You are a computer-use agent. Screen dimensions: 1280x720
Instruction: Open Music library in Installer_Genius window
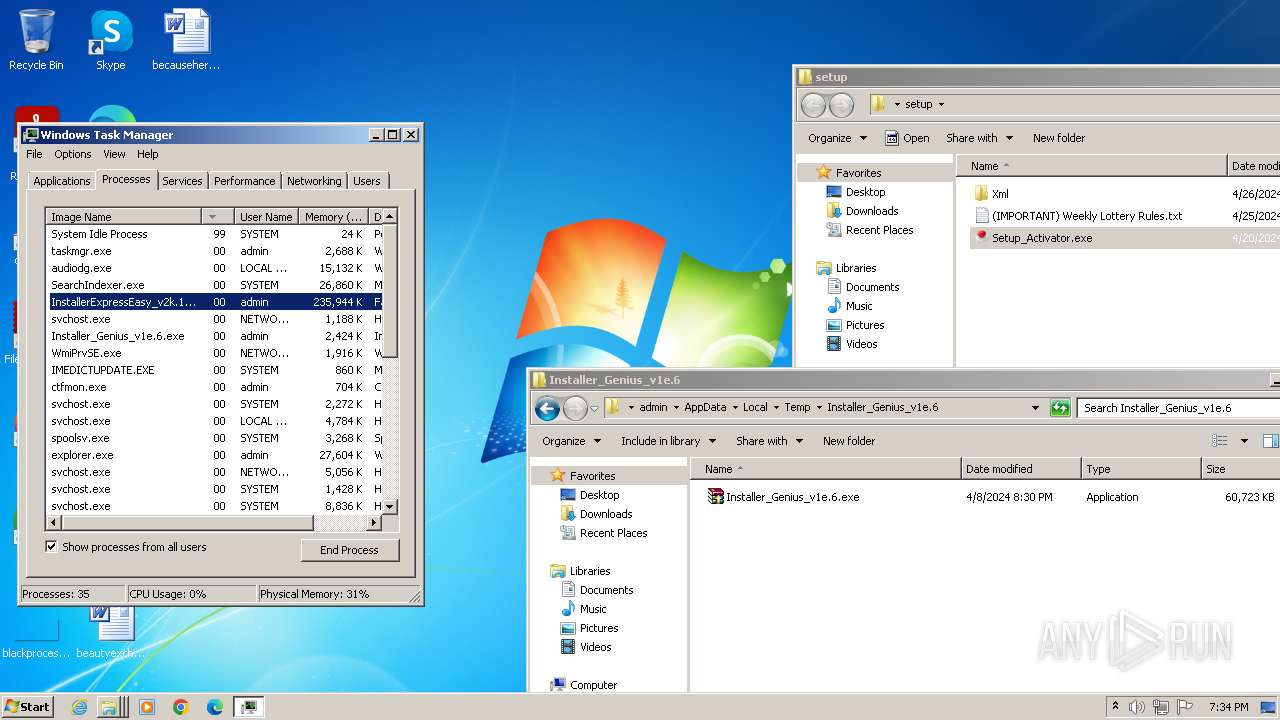pyautogui.click(x=583, y=609)
